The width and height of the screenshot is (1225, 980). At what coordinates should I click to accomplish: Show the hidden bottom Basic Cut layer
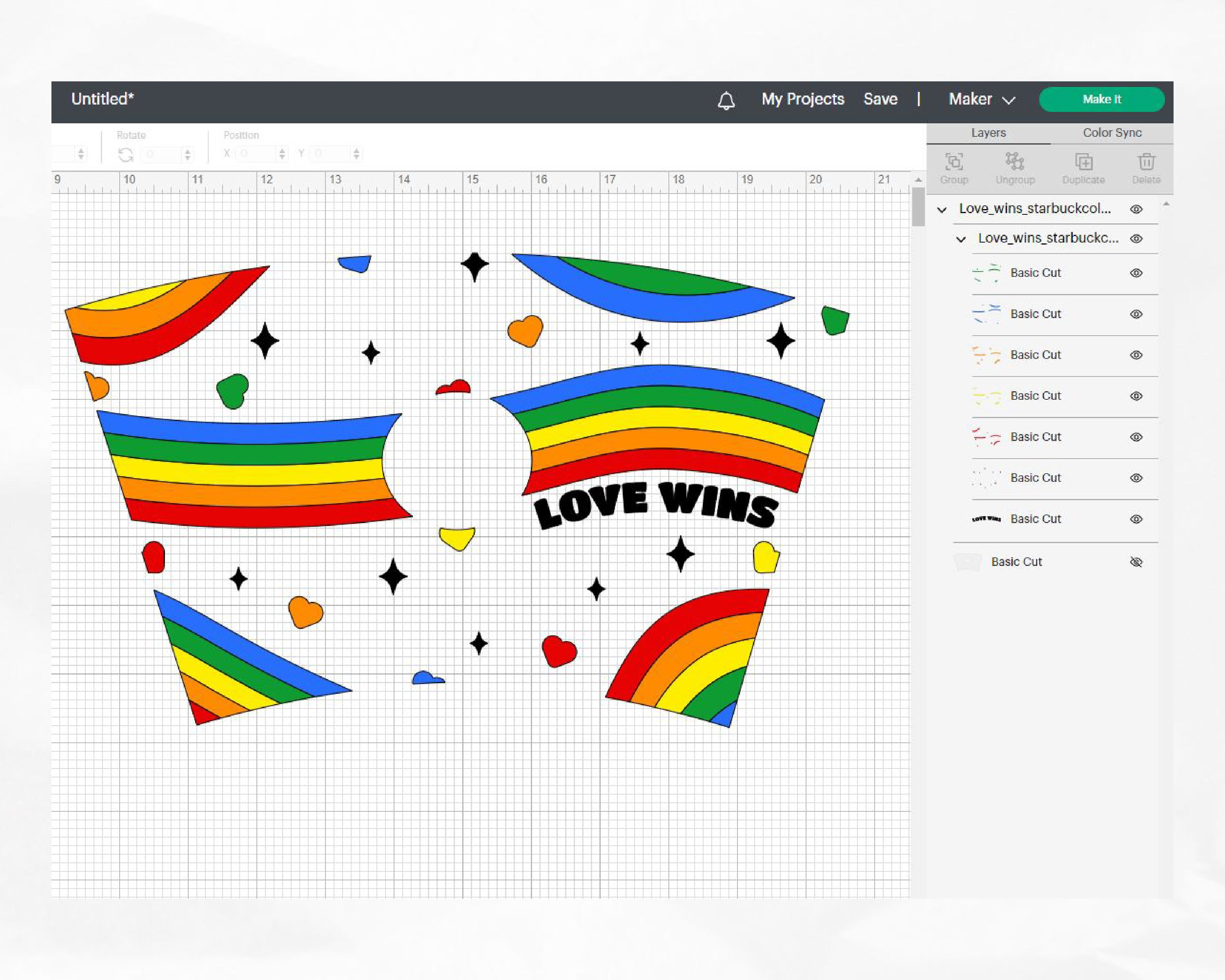click(1137, 562)
